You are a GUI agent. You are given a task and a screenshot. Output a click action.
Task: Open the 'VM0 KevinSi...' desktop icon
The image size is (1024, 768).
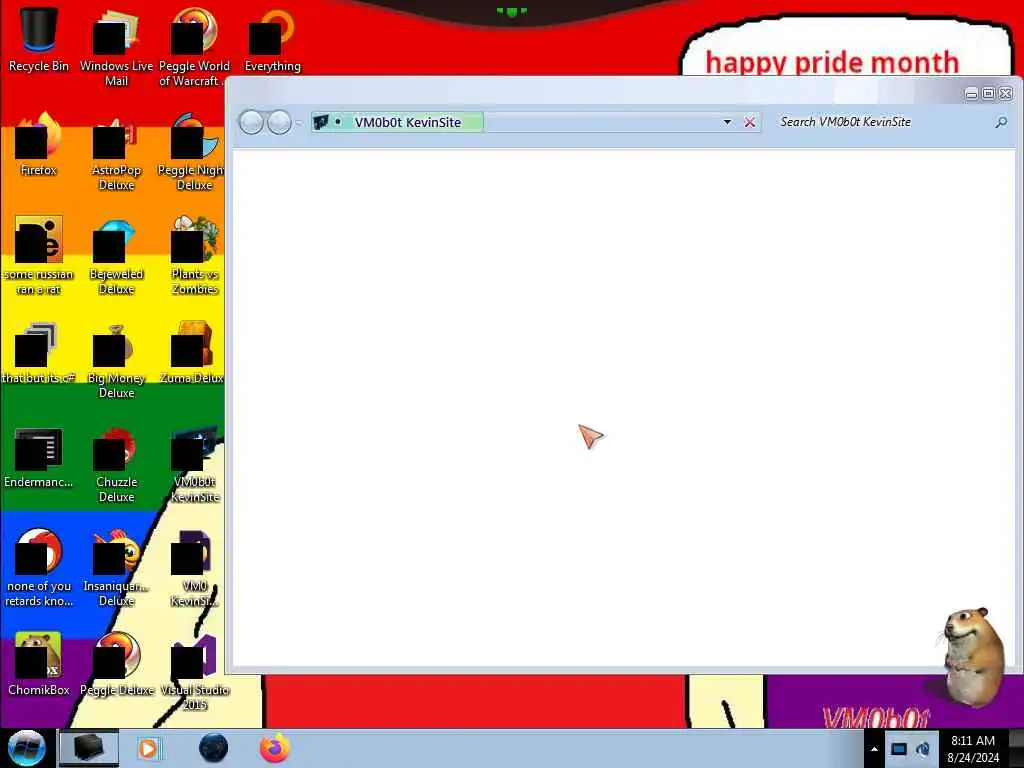pyautogui.click(x=194, y=567)
